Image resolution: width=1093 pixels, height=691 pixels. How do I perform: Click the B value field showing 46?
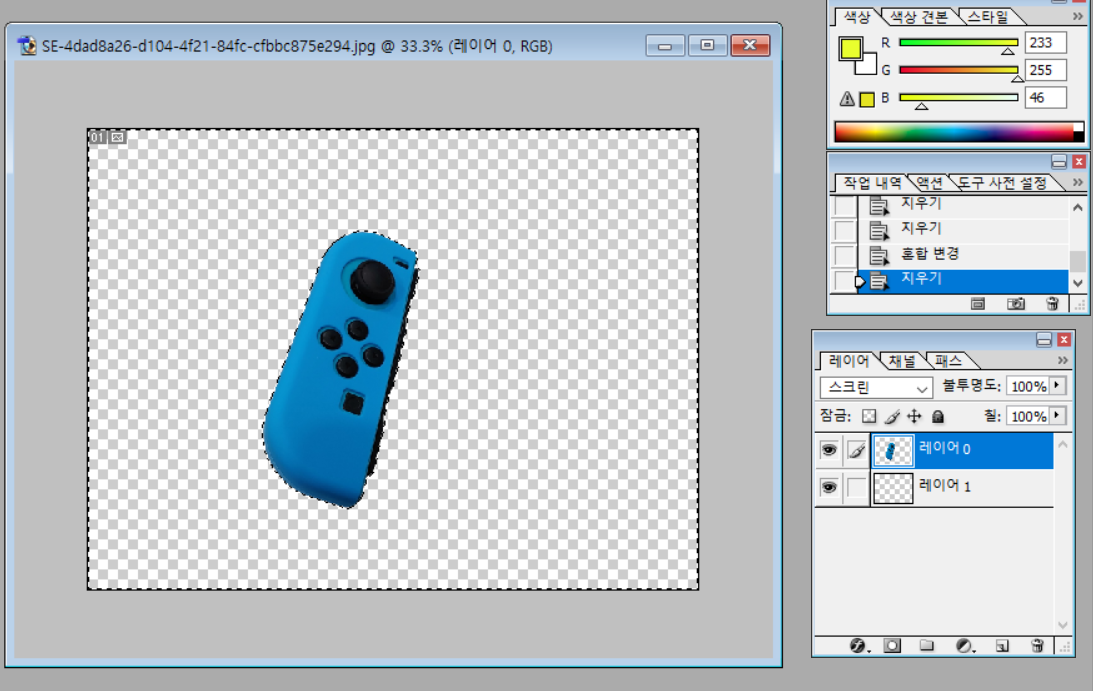click(x=1045, y=98)
